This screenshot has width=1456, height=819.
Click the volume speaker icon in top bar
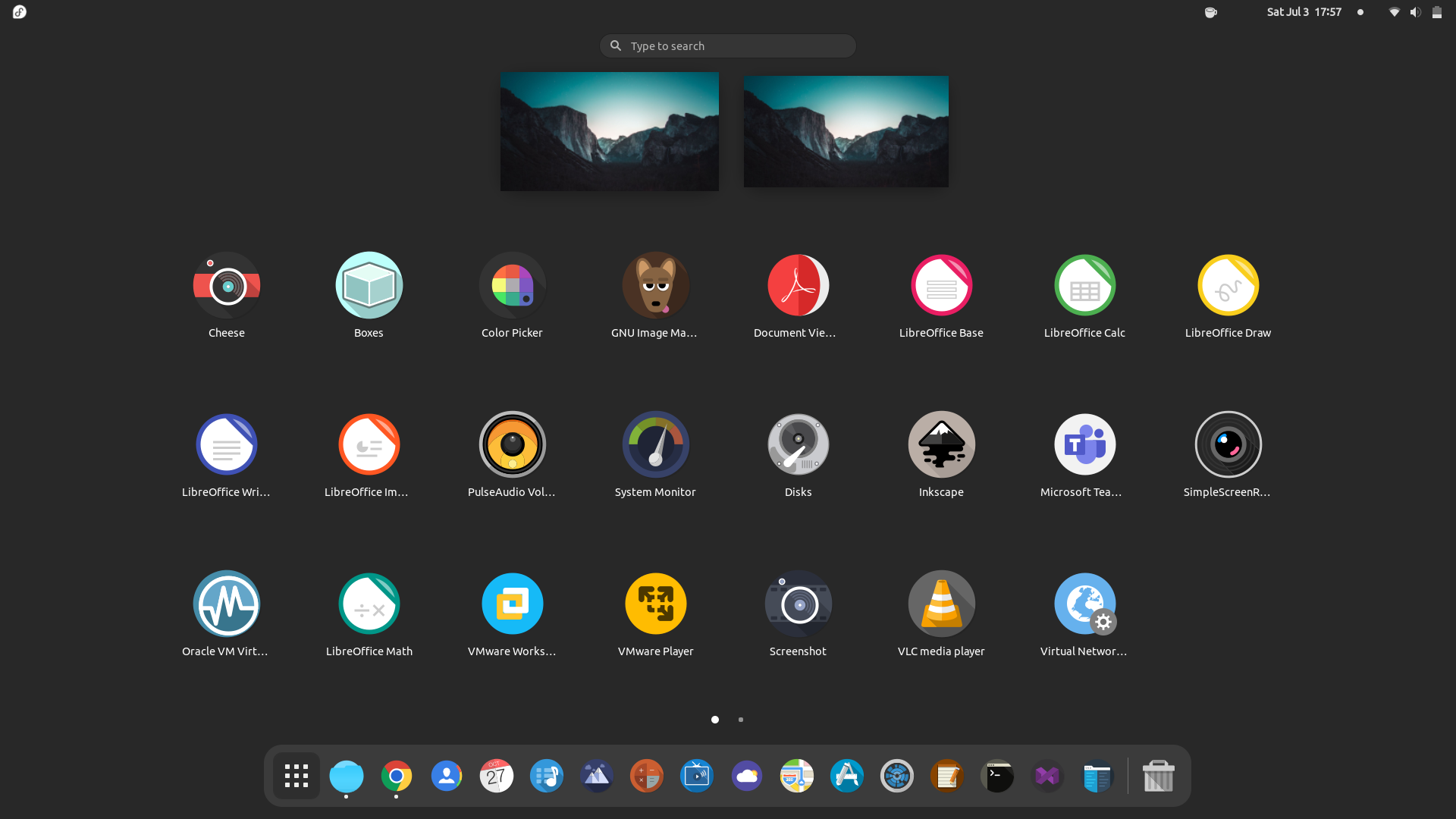tap(1415, 12)
